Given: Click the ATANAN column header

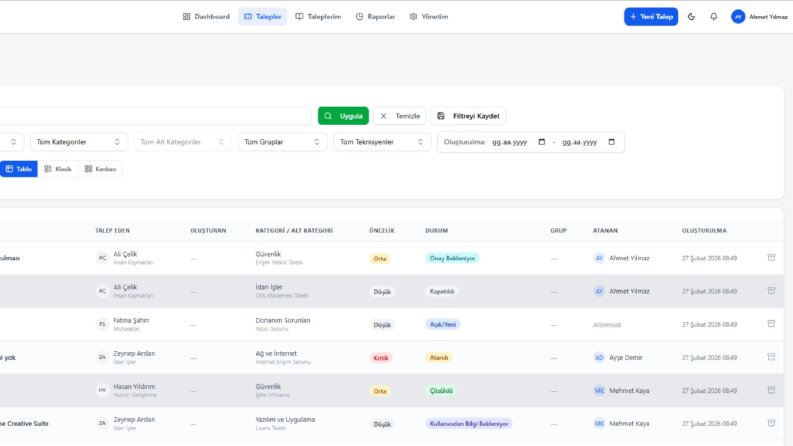Looking at the screenshot, I should 605,231.
